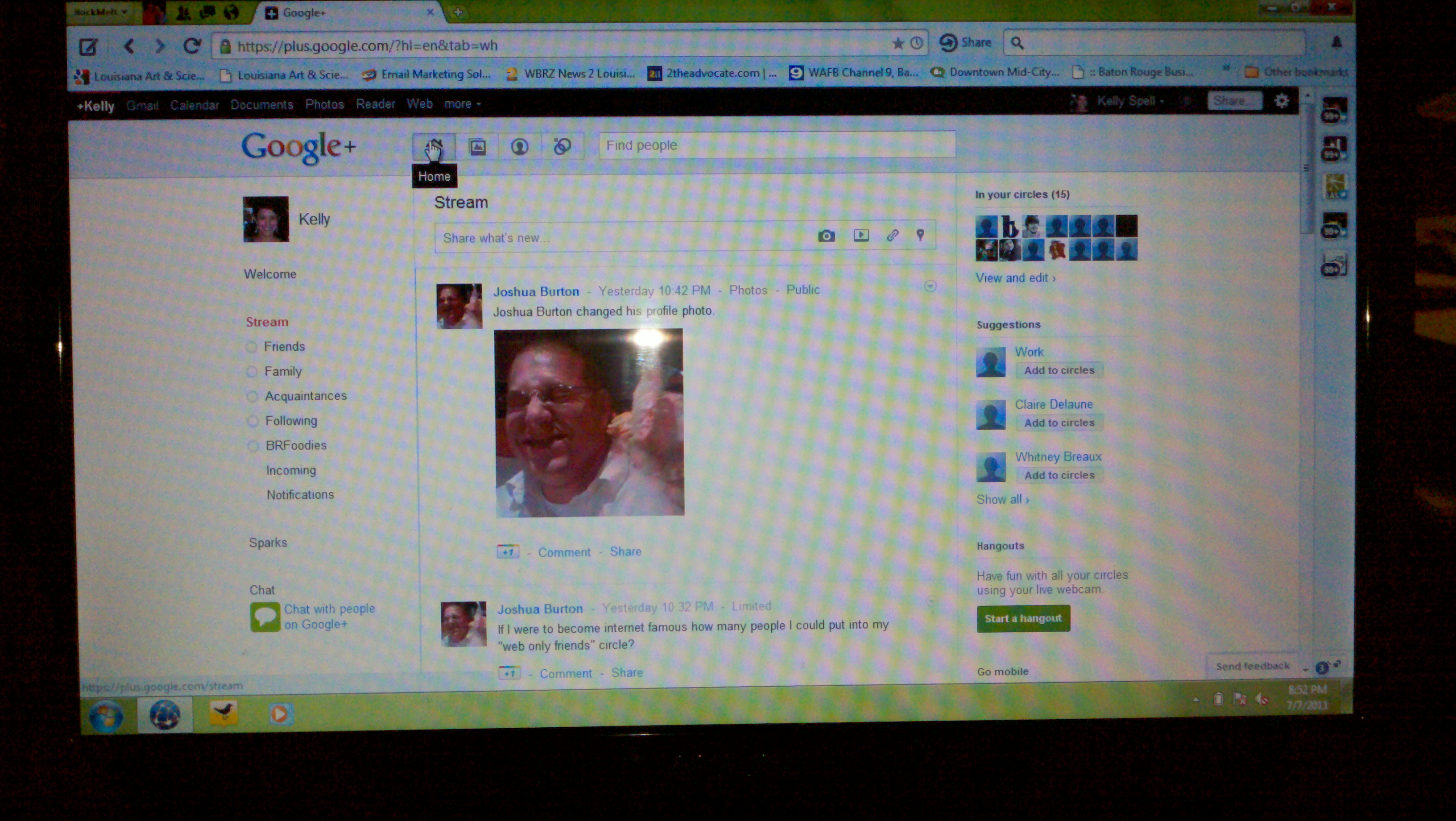This screenshot has width=1456, height=821.
Task: Click the camera icon in share box
Action: pyautogui.click(x=826, y=236)
